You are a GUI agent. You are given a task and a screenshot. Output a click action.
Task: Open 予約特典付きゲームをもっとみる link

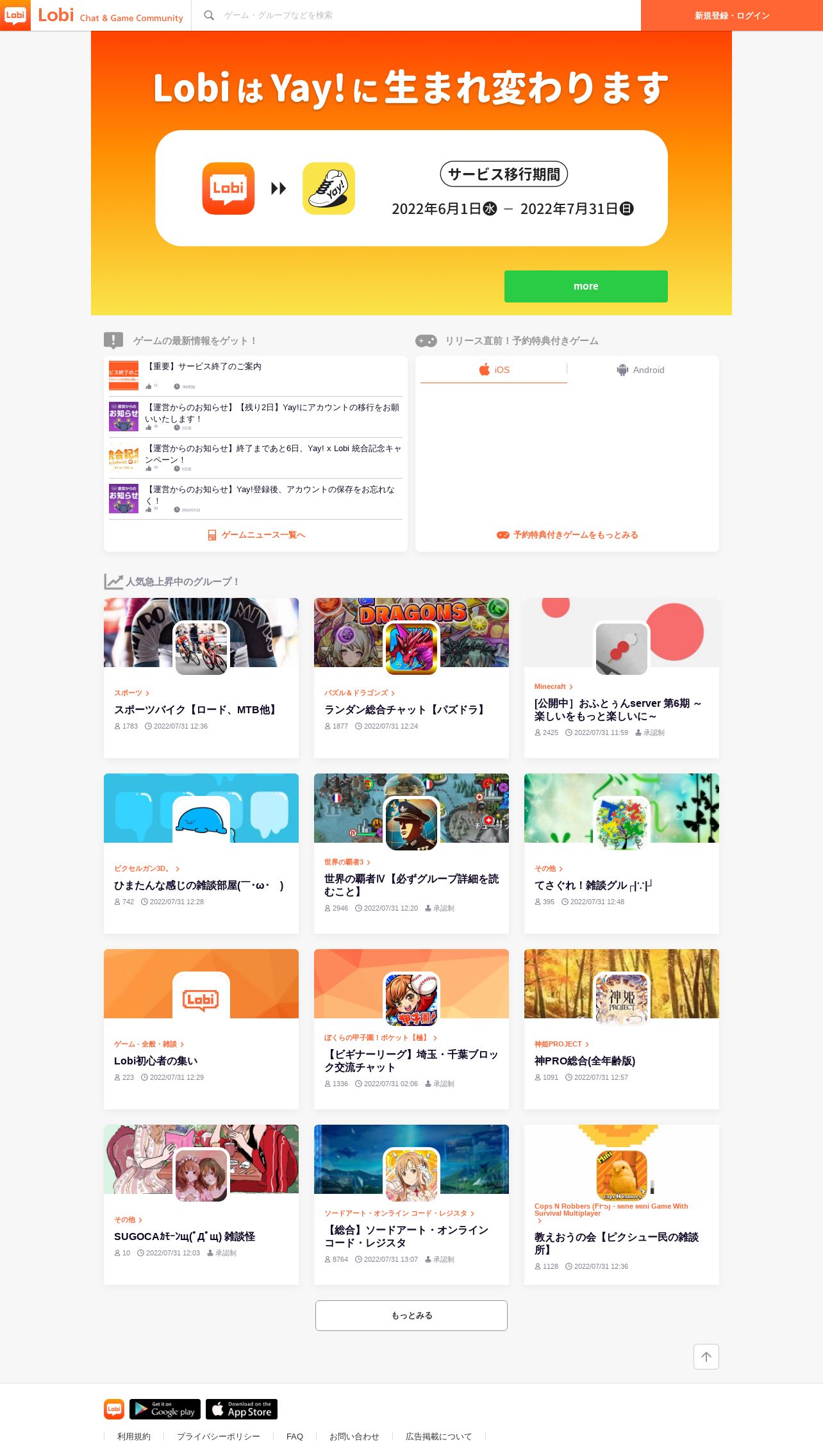click(x=567, y=535)
